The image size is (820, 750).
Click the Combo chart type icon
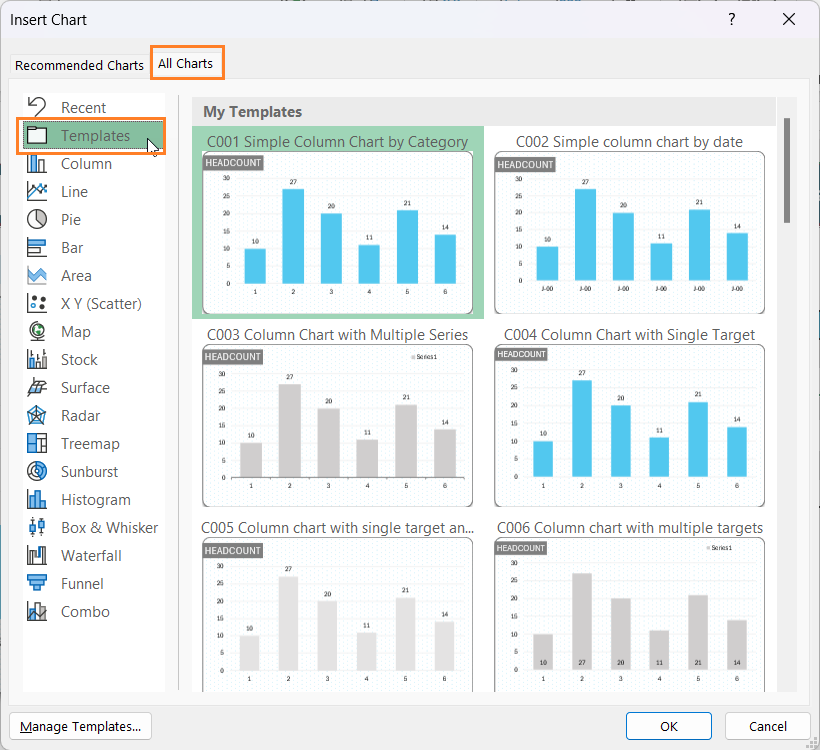click(x=37, y=611)
